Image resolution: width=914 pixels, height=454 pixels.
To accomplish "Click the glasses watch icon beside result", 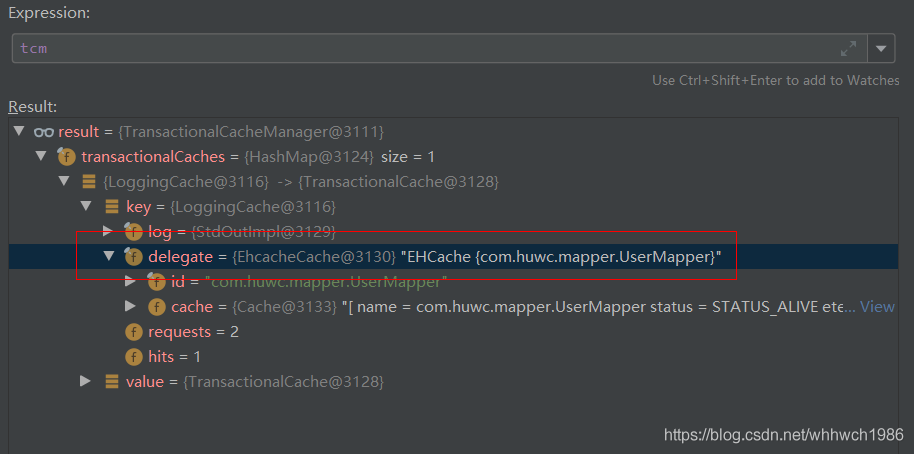I will click(x=43, y=132).
